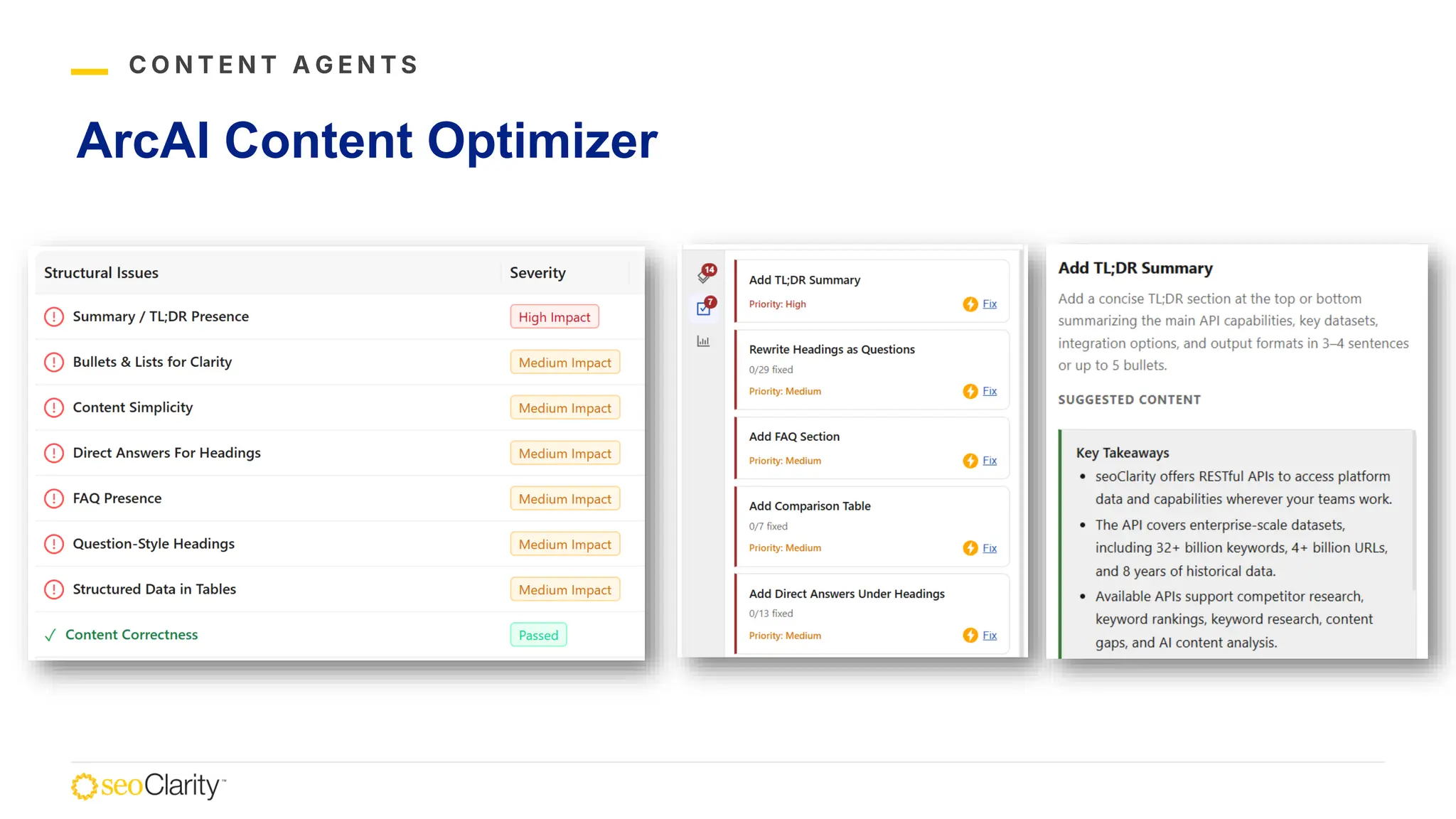This screenshot has height=819, width=1456.
Task: Select the High Impact severity badge
Action: coord(555,317)
